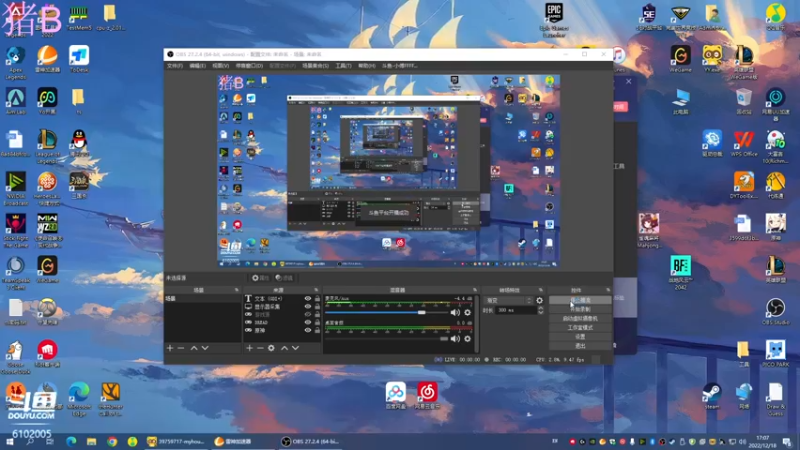Image resolution: width=800 pixels, height=450 pixels.
Task: Pop out the 控件 dock panel icon
Action: [608, 290]
